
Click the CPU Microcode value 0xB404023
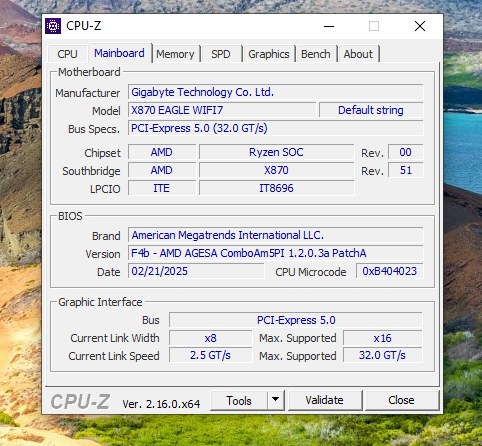(390, 271)
